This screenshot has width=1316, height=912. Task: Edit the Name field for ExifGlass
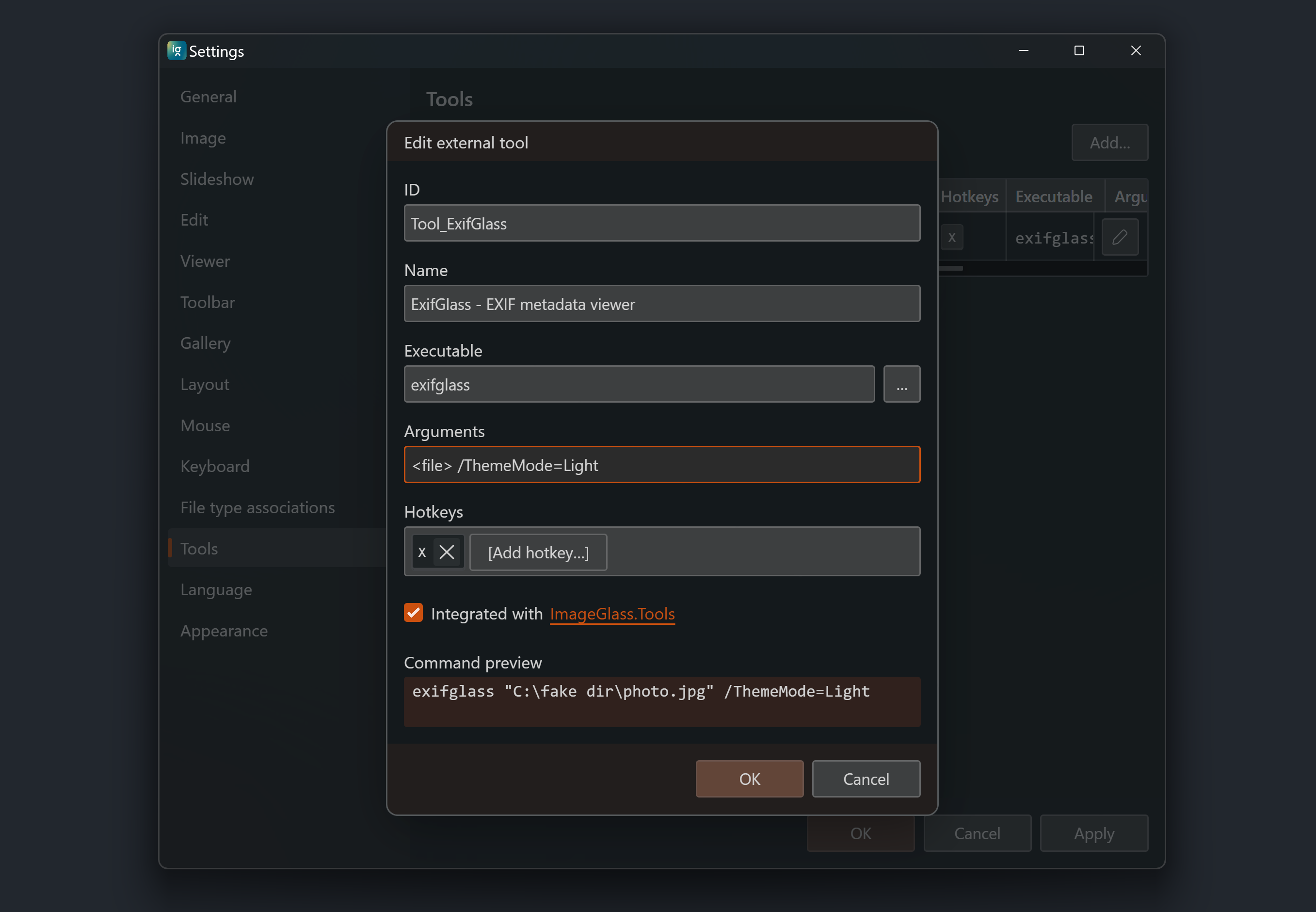(661, 304)
